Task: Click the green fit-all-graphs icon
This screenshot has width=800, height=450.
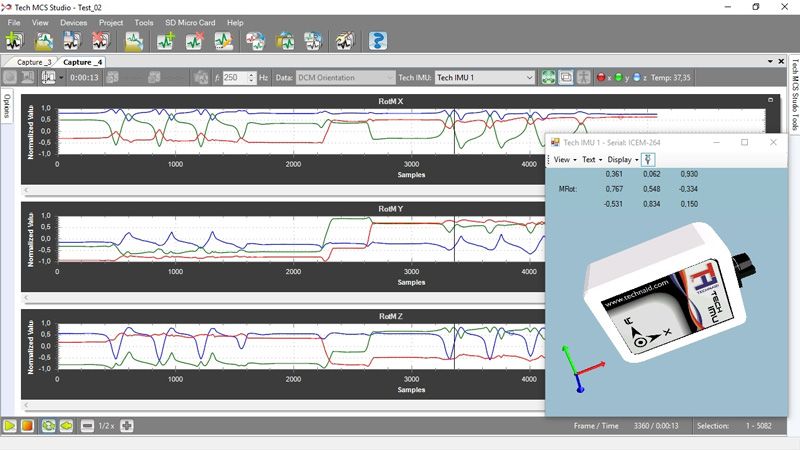Action: [548, 77]
